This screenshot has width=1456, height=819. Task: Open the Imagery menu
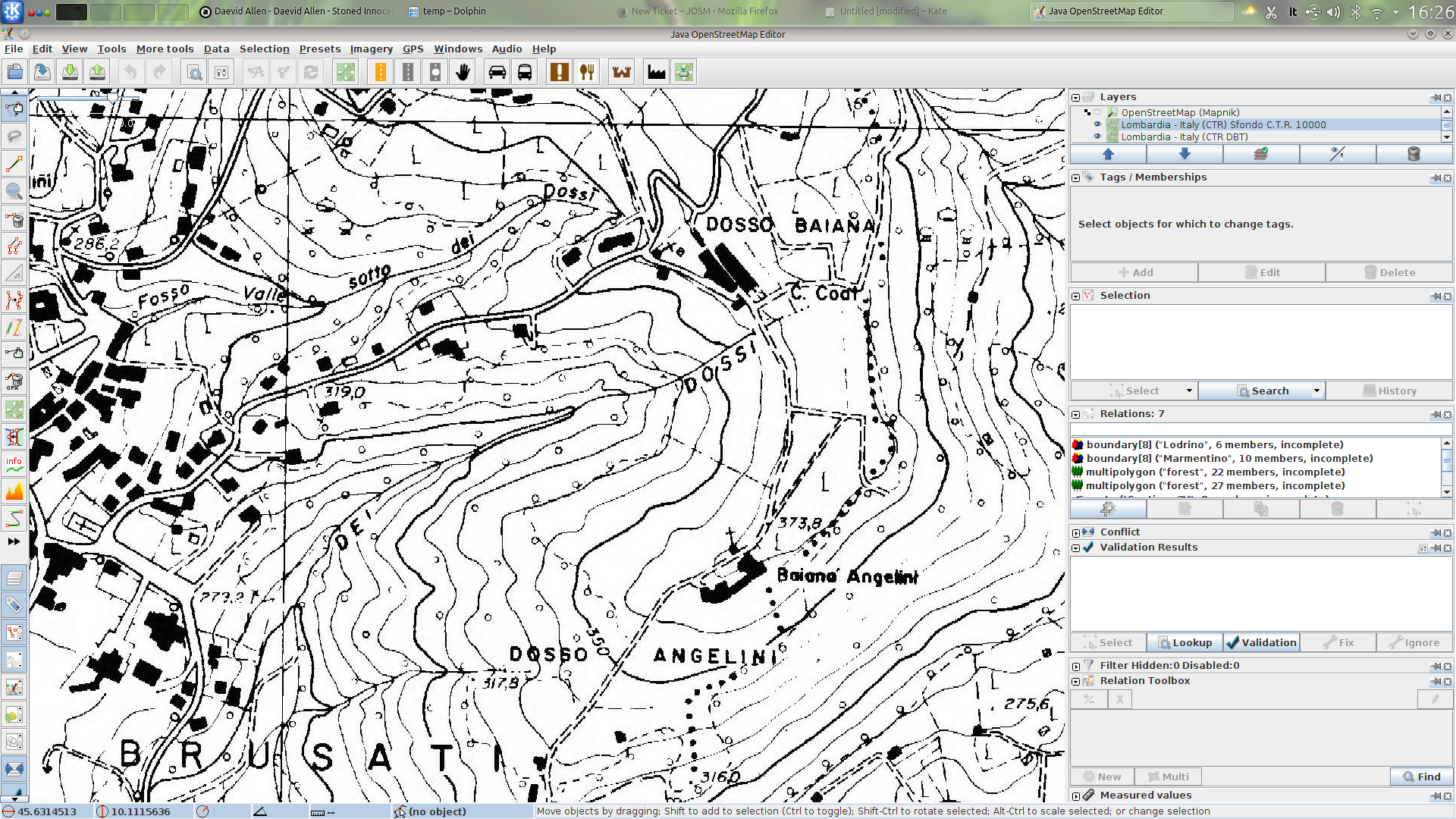371,49
